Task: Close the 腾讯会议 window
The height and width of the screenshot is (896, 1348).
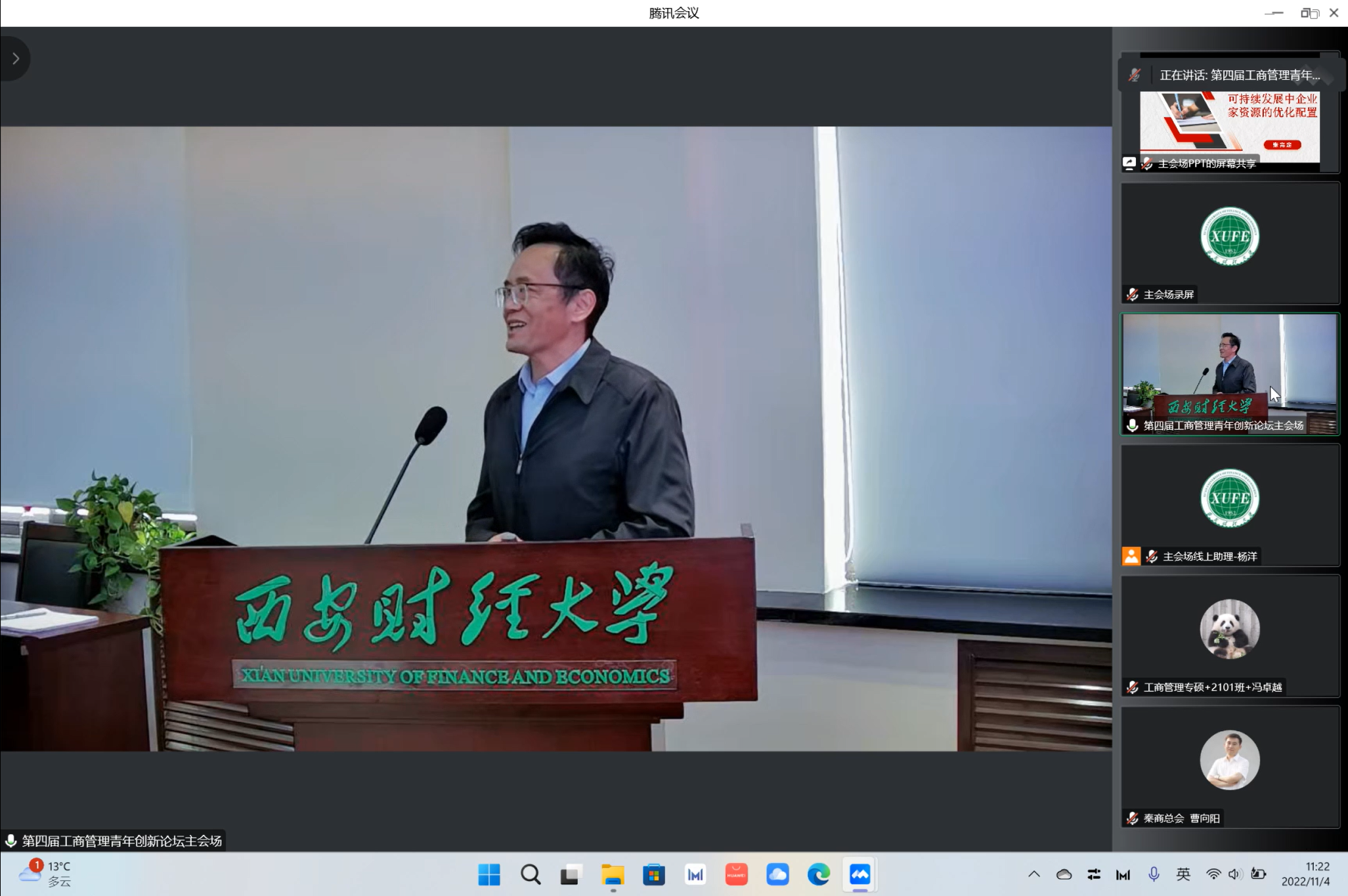Action: pyautogui.click(x=1334, y=13)
